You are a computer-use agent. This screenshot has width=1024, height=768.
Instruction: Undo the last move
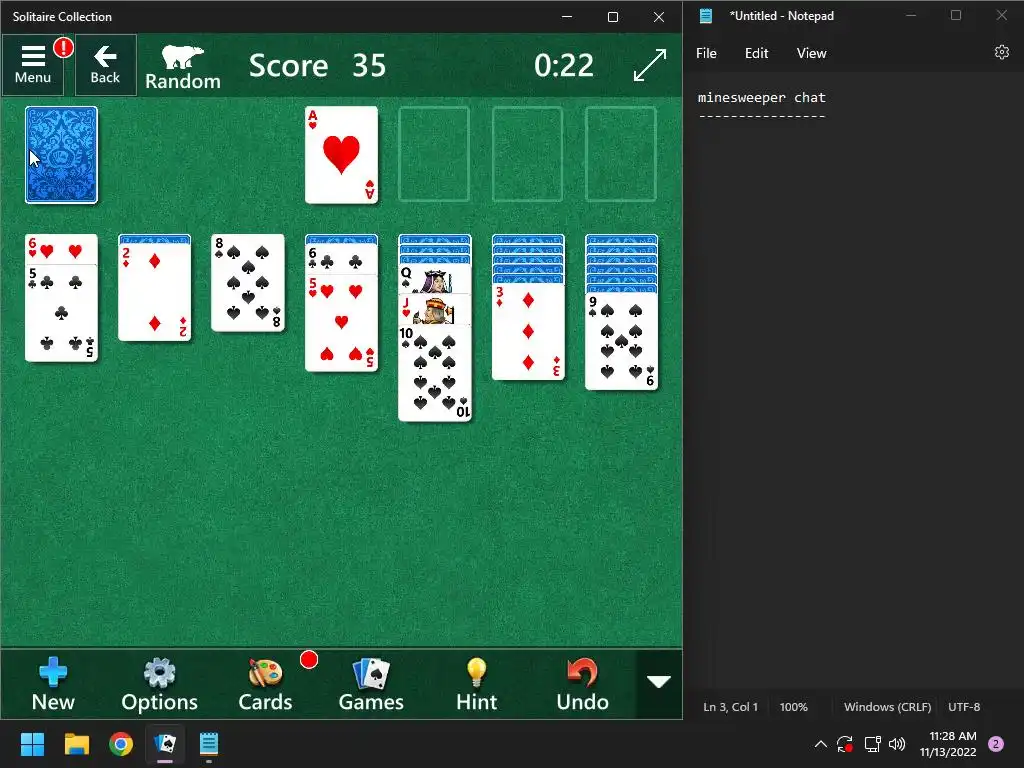(x=583, y=684)
